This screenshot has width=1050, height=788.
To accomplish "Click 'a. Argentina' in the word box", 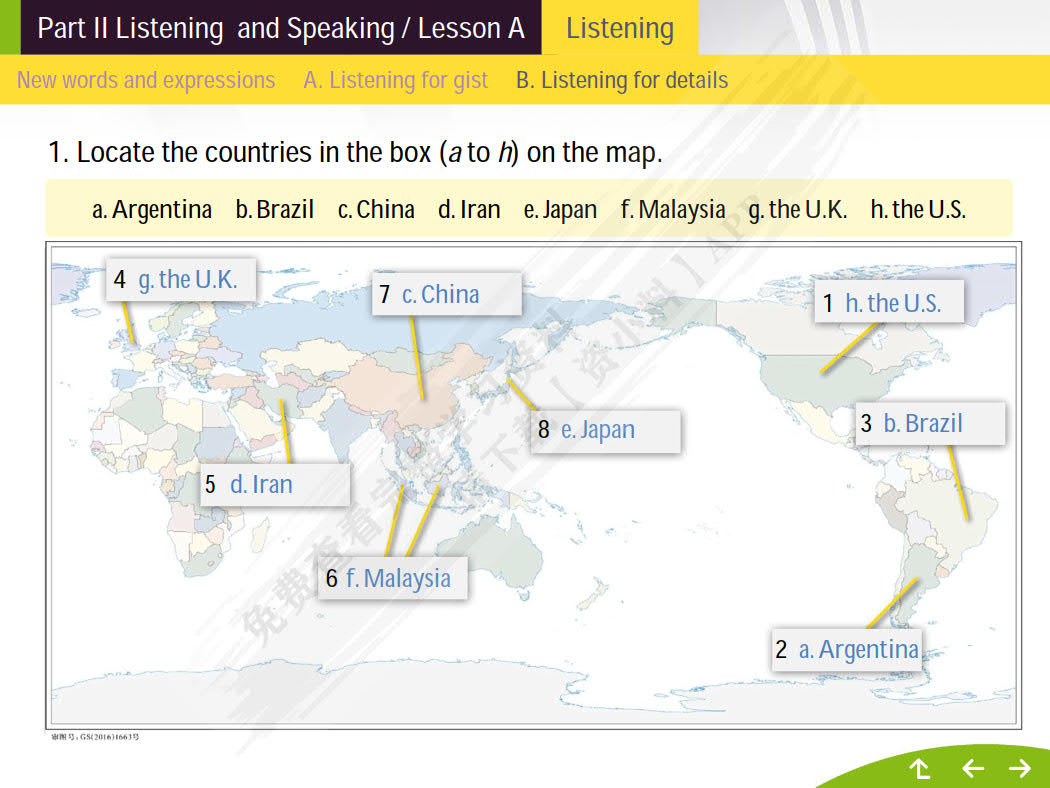I will click(x=151, y=210).
